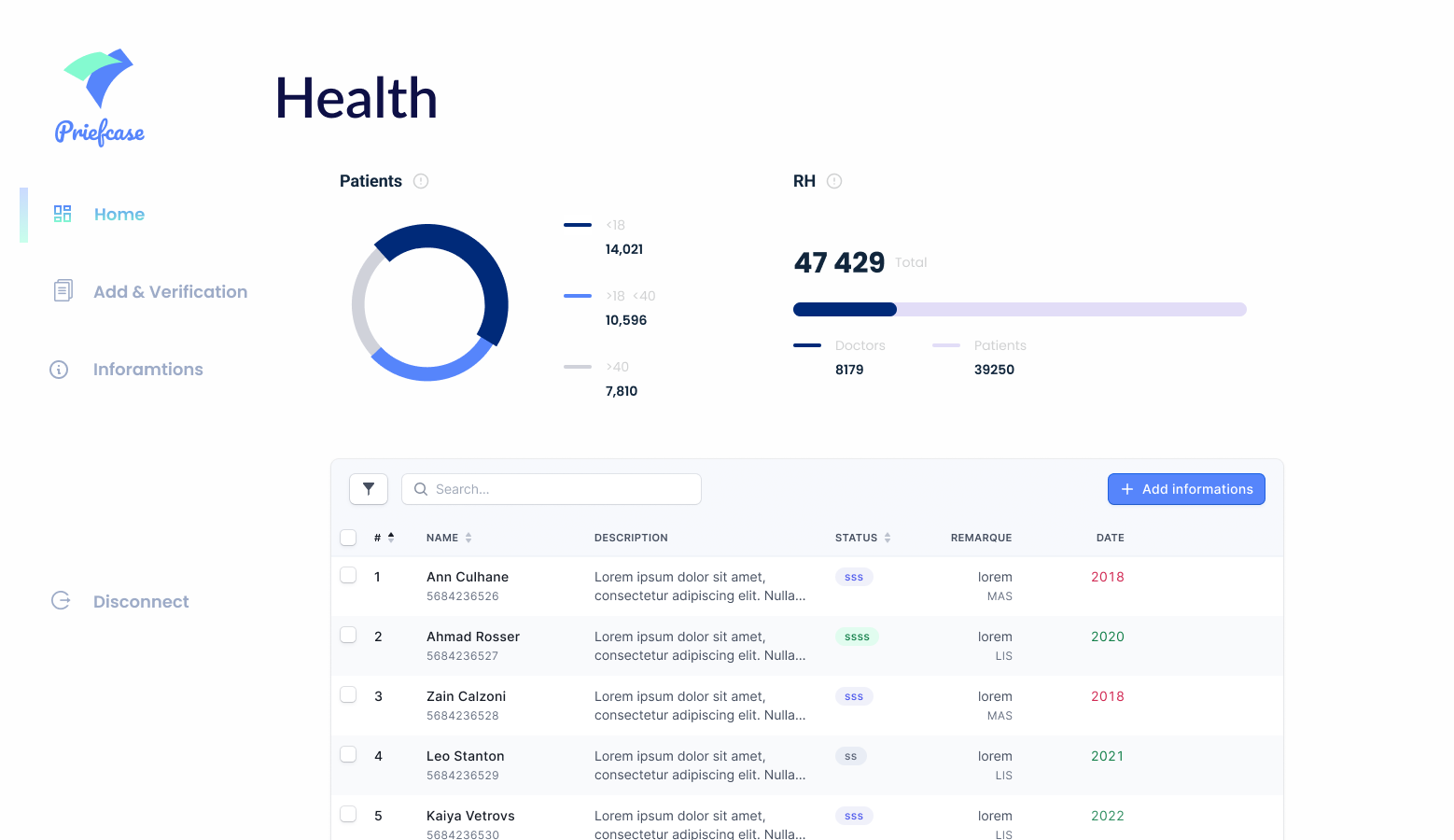Click the REMARQUE column header
The height and width of the screenshot is (840, 1454).
tap(981, 538)
